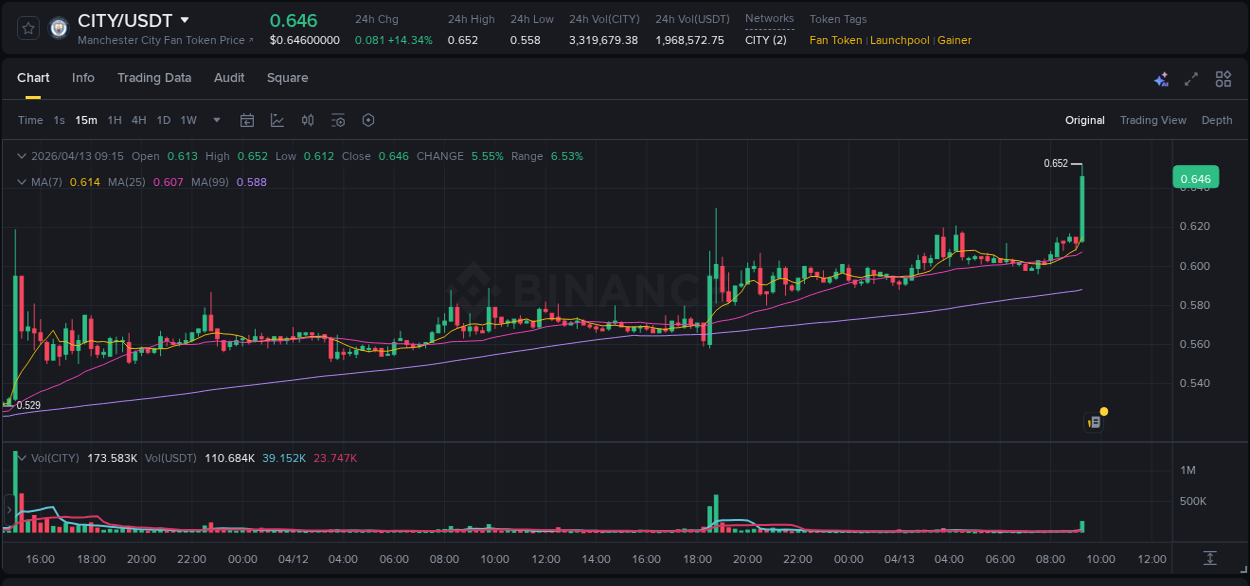Toggle the favorite star for CITY/USDT
Image resolution: width=1250 pixels, height=586 pixels.
27,27
